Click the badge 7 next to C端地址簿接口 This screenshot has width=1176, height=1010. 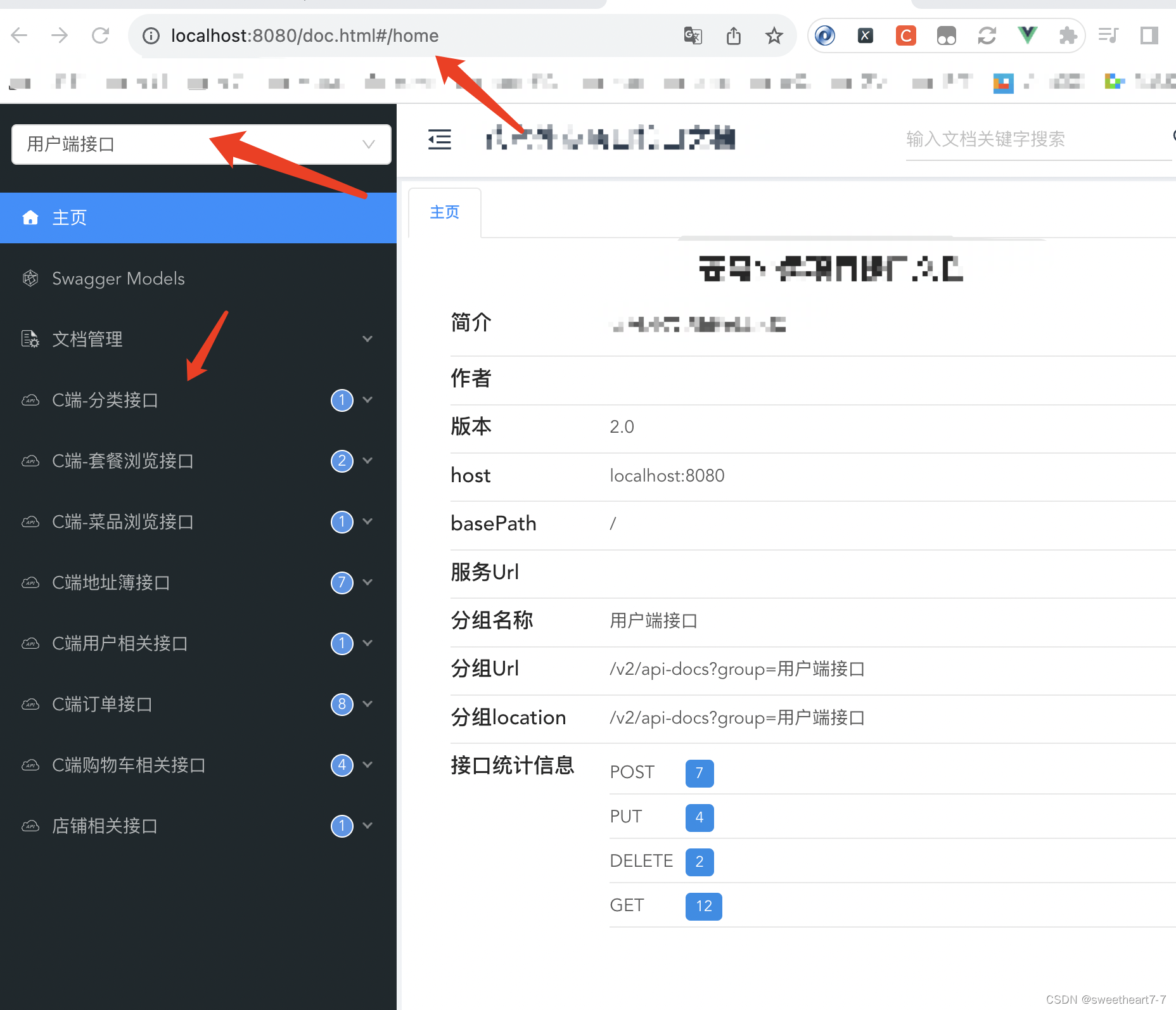coord(342,582)
